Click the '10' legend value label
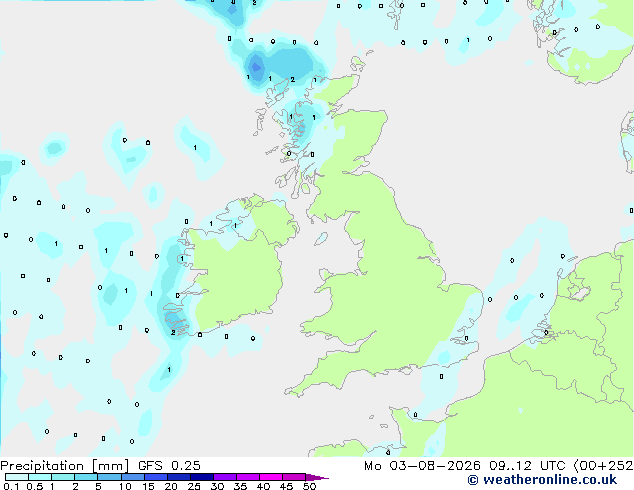 (125, 486)
